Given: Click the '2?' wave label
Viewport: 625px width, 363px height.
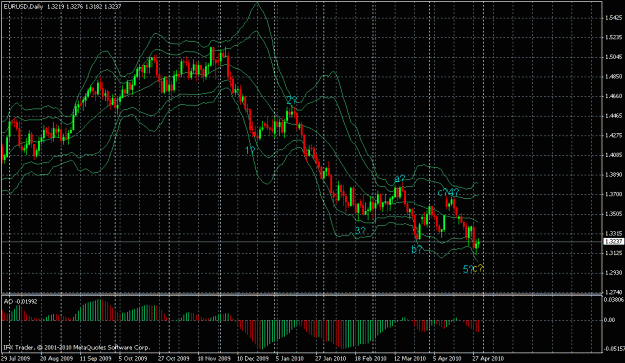Looking at the screenshot, I should click(292, 100).
